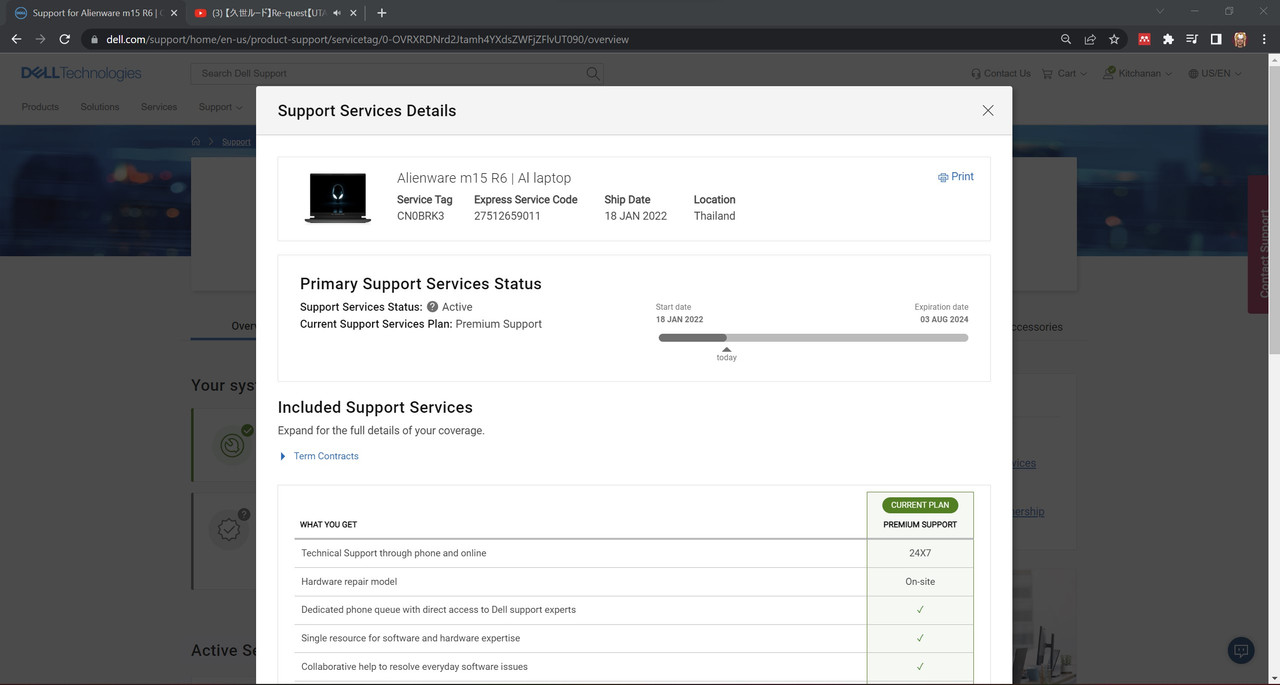
Task: Switch to the YouTube browser tab
Action: [x=265, y=13]
